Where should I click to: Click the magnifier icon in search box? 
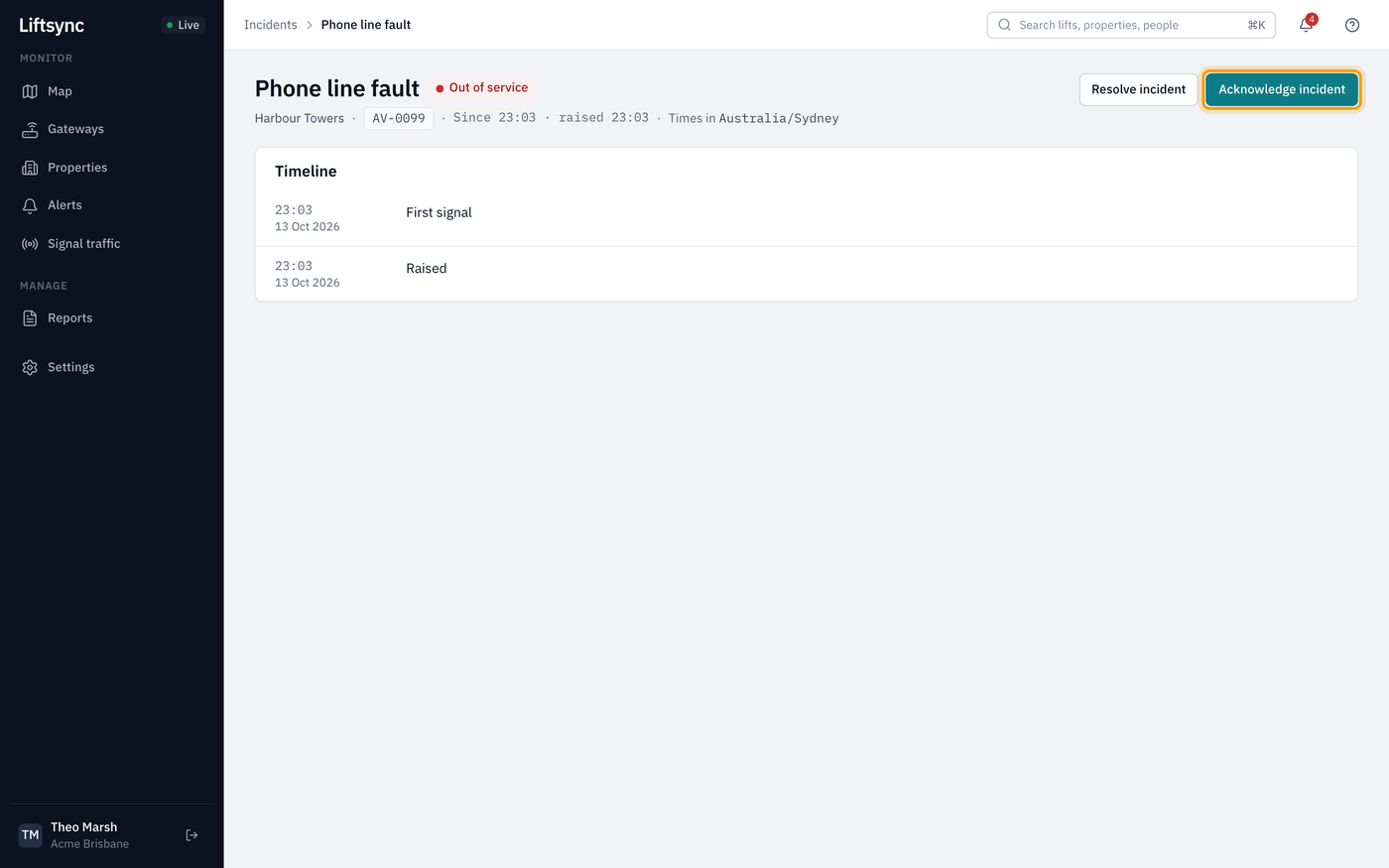[x=1004, y=25]
